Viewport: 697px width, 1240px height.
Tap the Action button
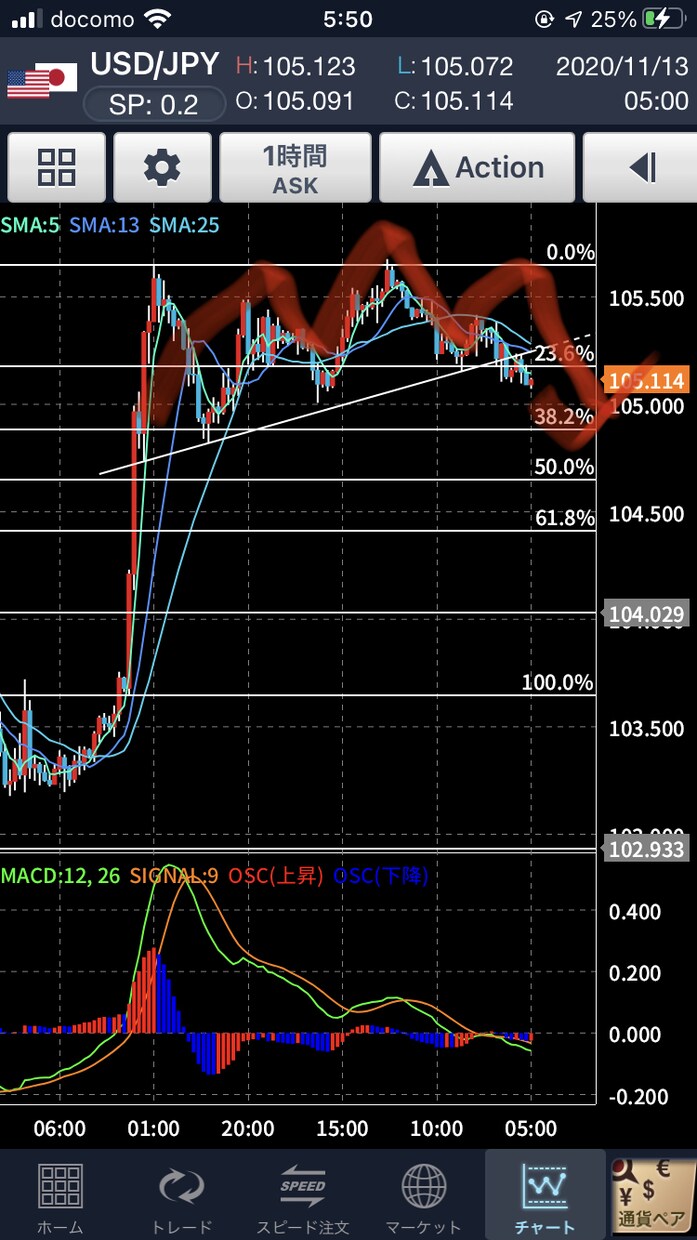pos(478,168)
